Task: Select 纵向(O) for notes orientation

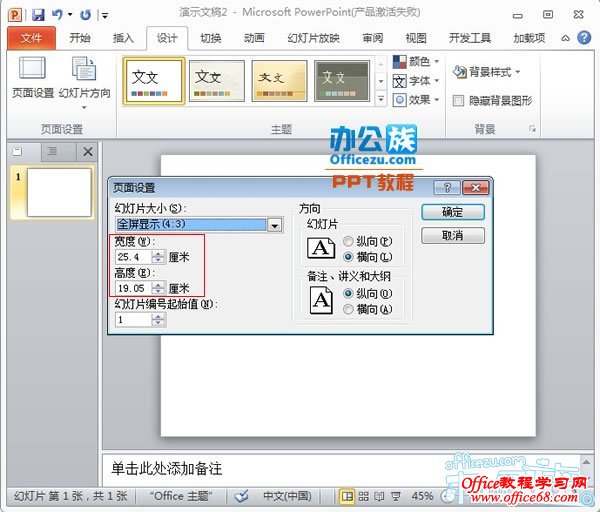Action: (368, 294)
